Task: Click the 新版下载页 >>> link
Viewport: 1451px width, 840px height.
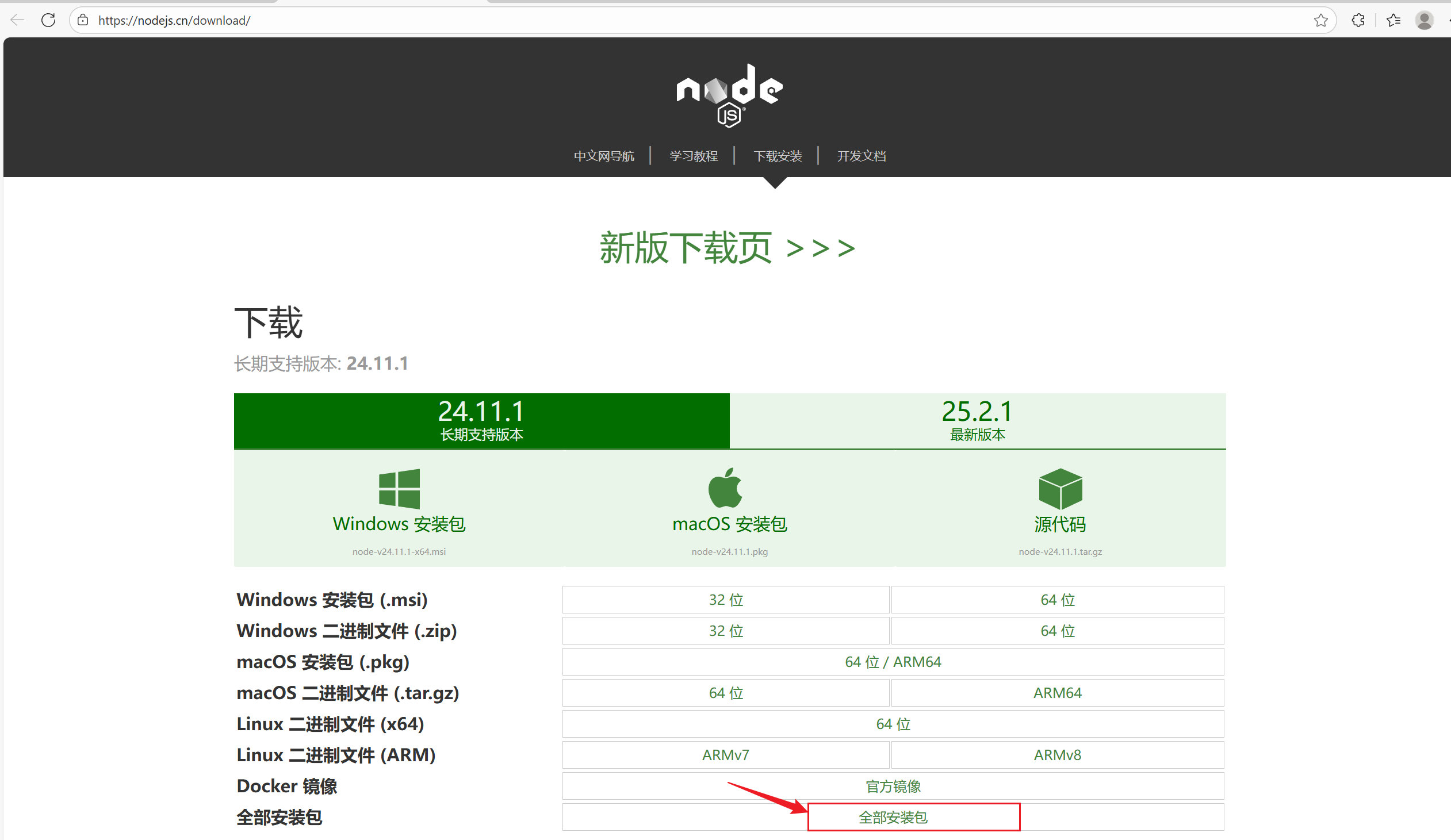Action: tap(727, 249)
